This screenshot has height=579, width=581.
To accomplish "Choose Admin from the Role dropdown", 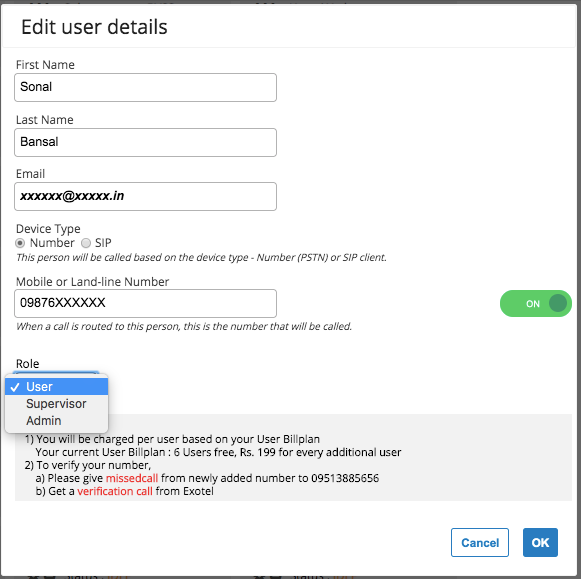I will point(56,421).
